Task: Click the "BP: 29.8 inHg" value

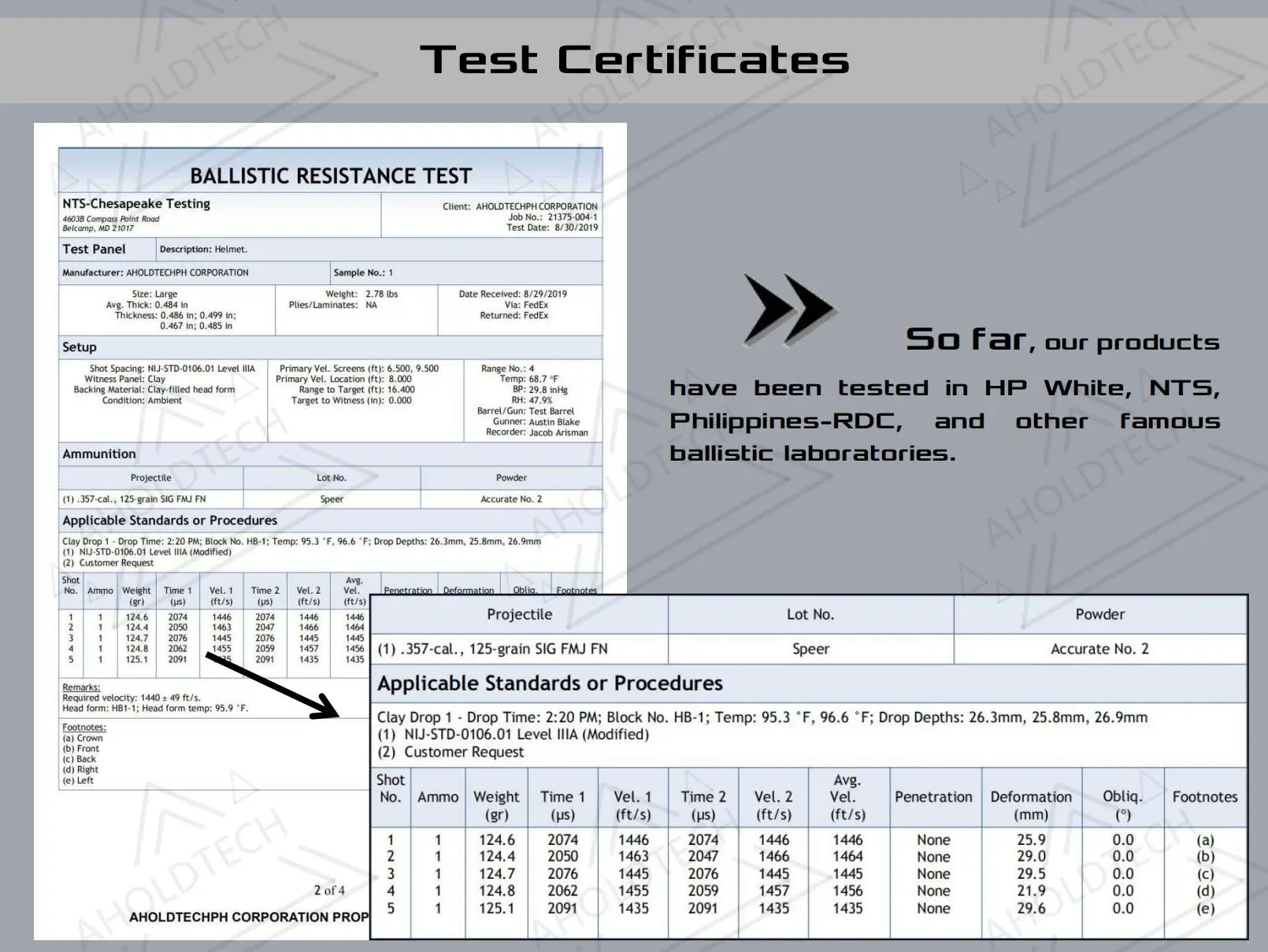Action: 540,390
